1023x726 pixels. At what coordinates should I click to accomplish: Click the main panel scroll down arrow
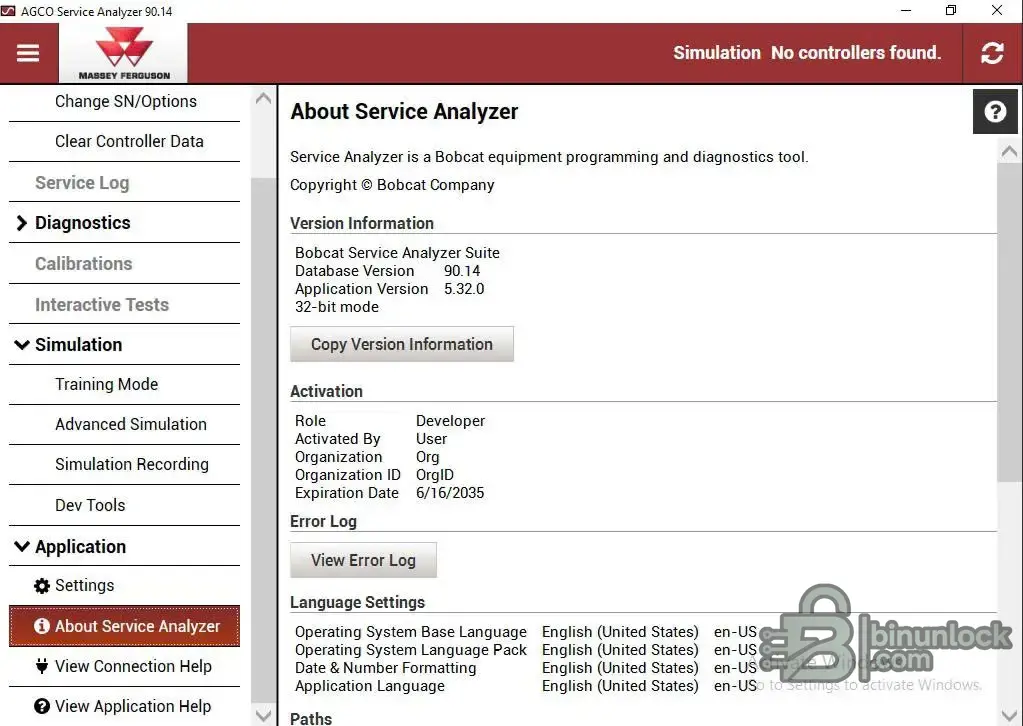click(1009, 714)
